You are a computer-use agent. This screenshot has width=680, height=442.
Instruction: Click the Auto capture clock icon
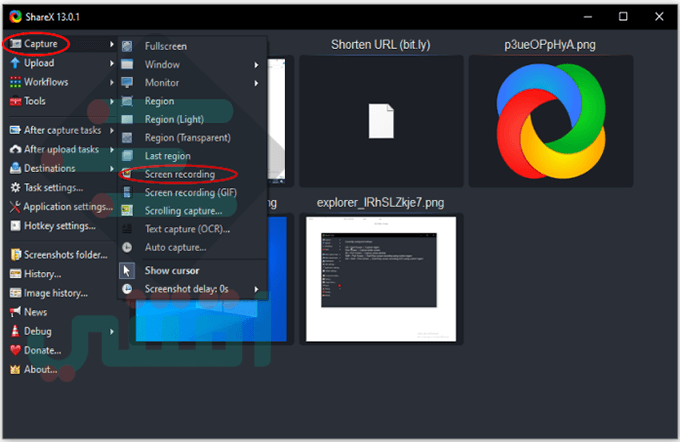coord(127,247)
